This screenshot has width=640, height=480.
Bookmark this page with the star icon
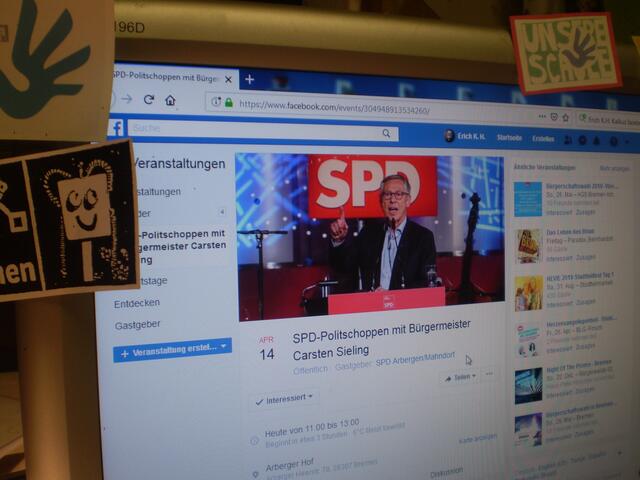point(566,118)
